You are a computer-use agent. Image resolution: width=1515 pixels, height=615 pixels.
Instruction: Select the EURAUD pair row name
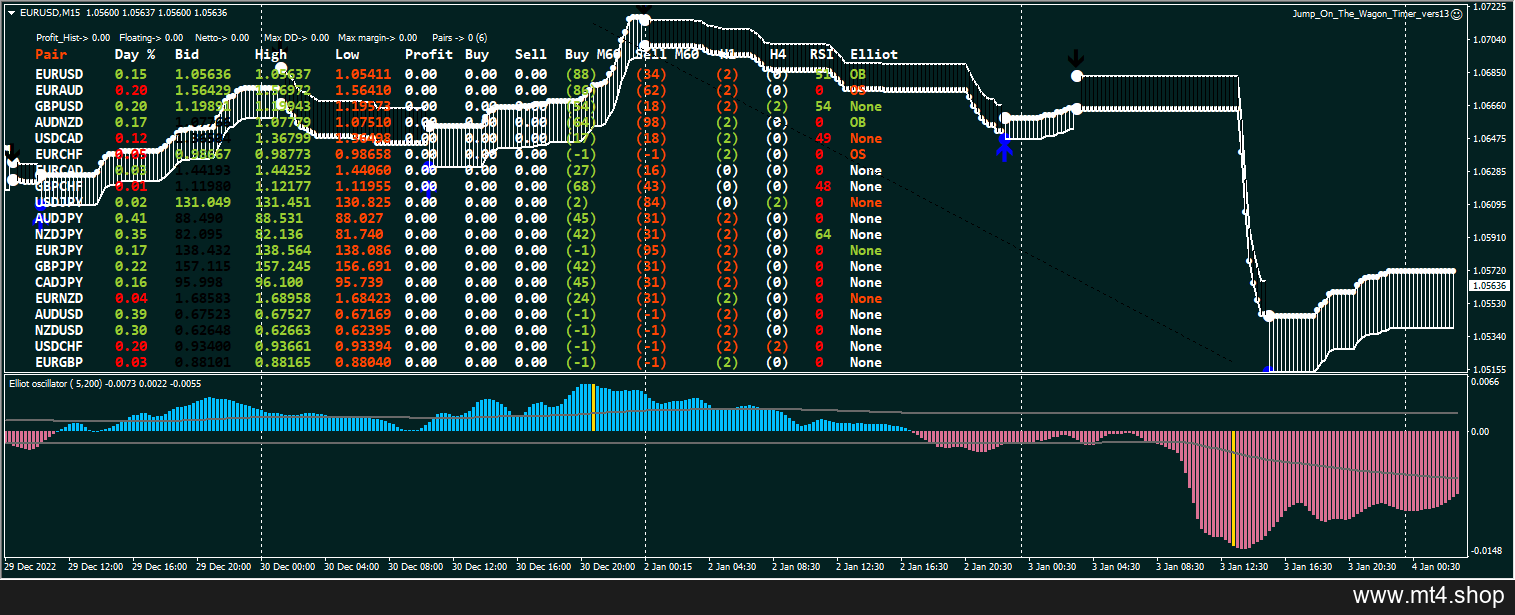59,90
